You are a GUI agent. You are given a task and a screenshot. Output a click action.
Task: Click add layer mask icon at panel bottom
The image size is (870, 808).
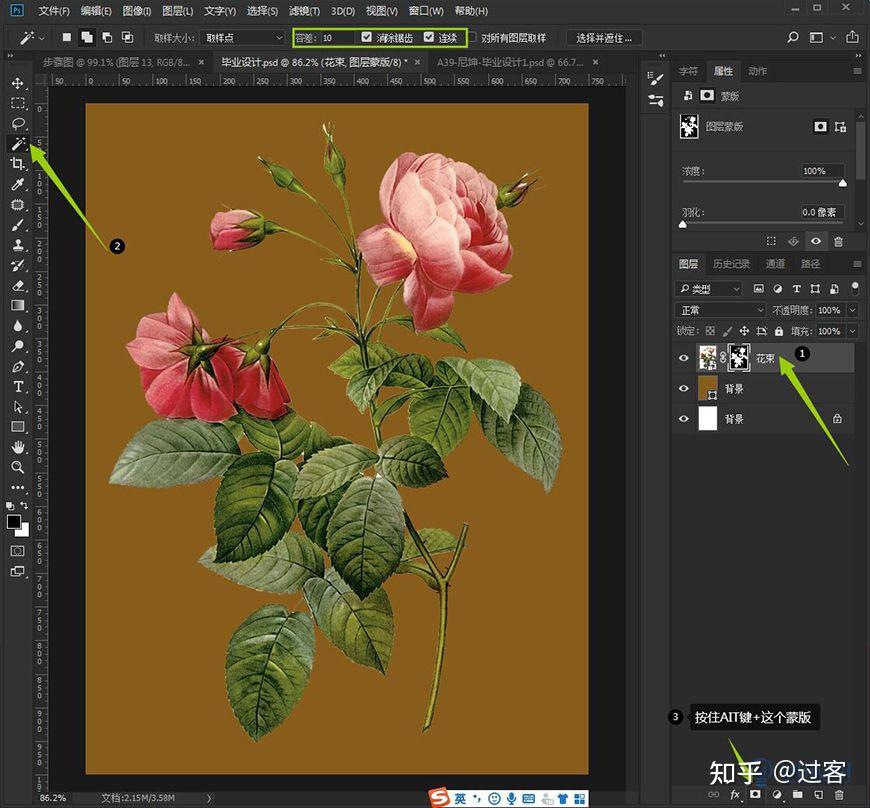[x=755, y=794]
